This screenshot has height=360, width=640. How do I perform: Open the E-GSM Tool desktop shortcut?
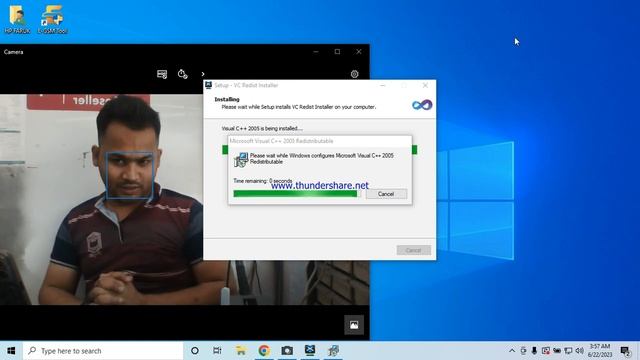pyautogui.click(x=53, y=19)
